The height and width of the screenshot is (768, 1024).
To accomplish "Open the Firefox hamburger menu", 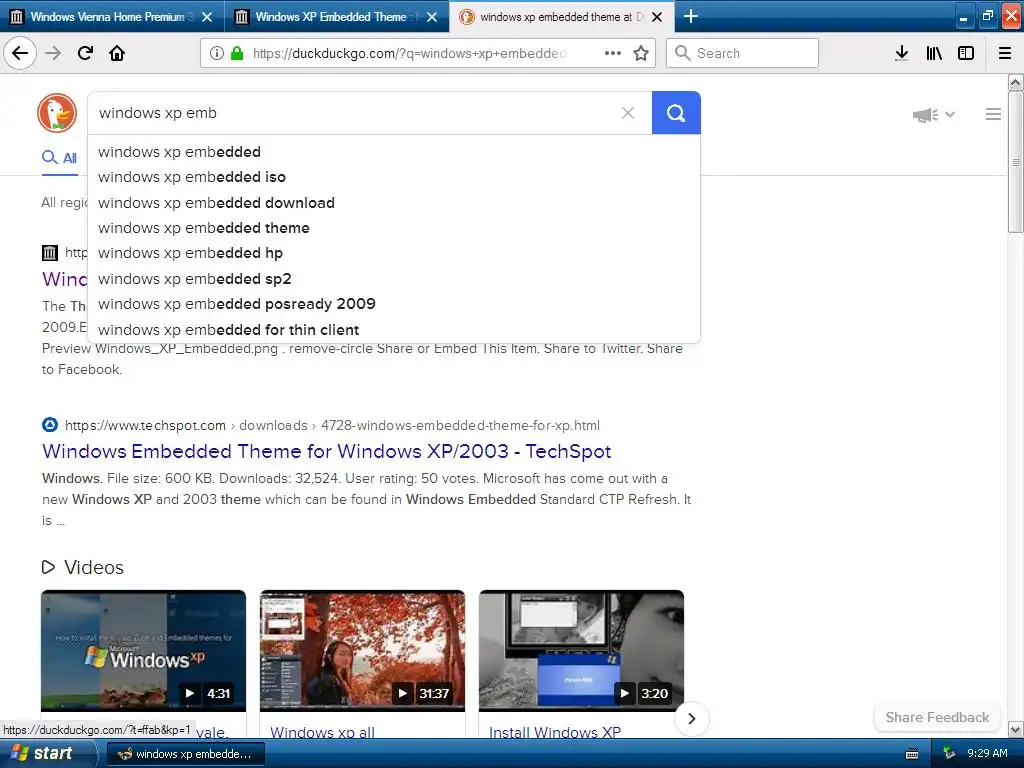I will 1005,53.
